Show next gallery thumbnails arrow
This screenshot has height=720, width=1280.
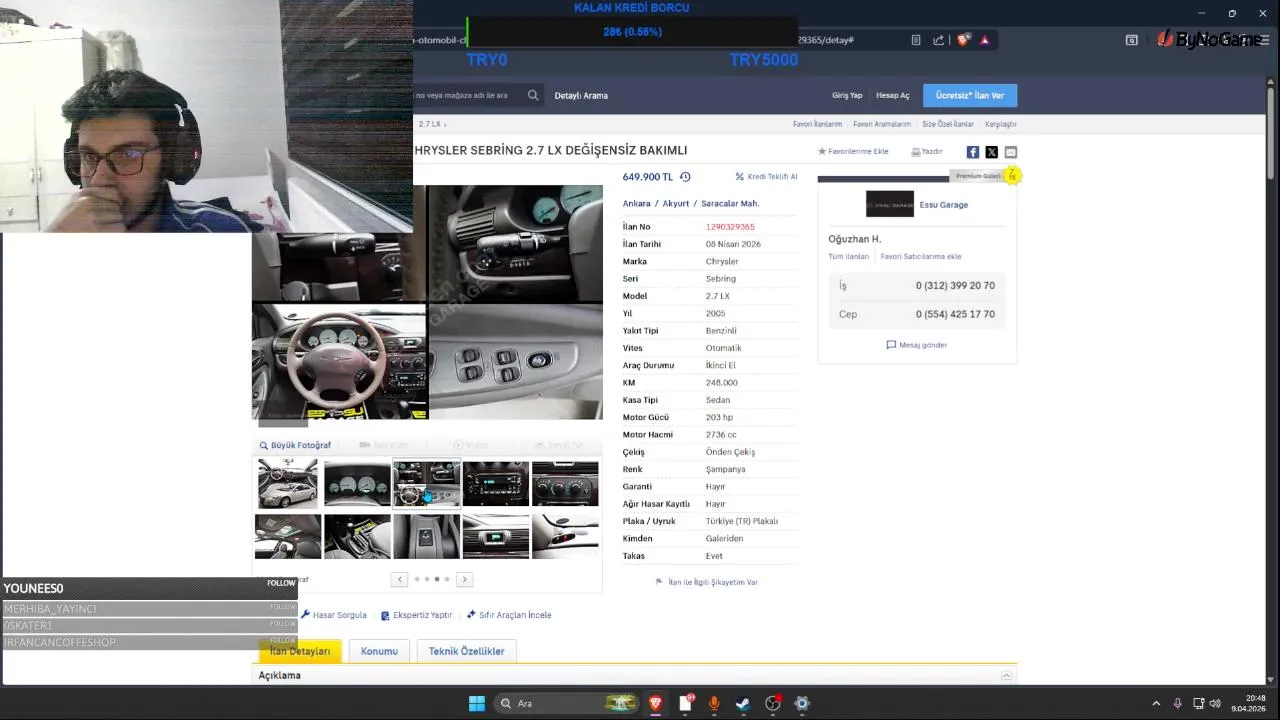click(464, 579)
